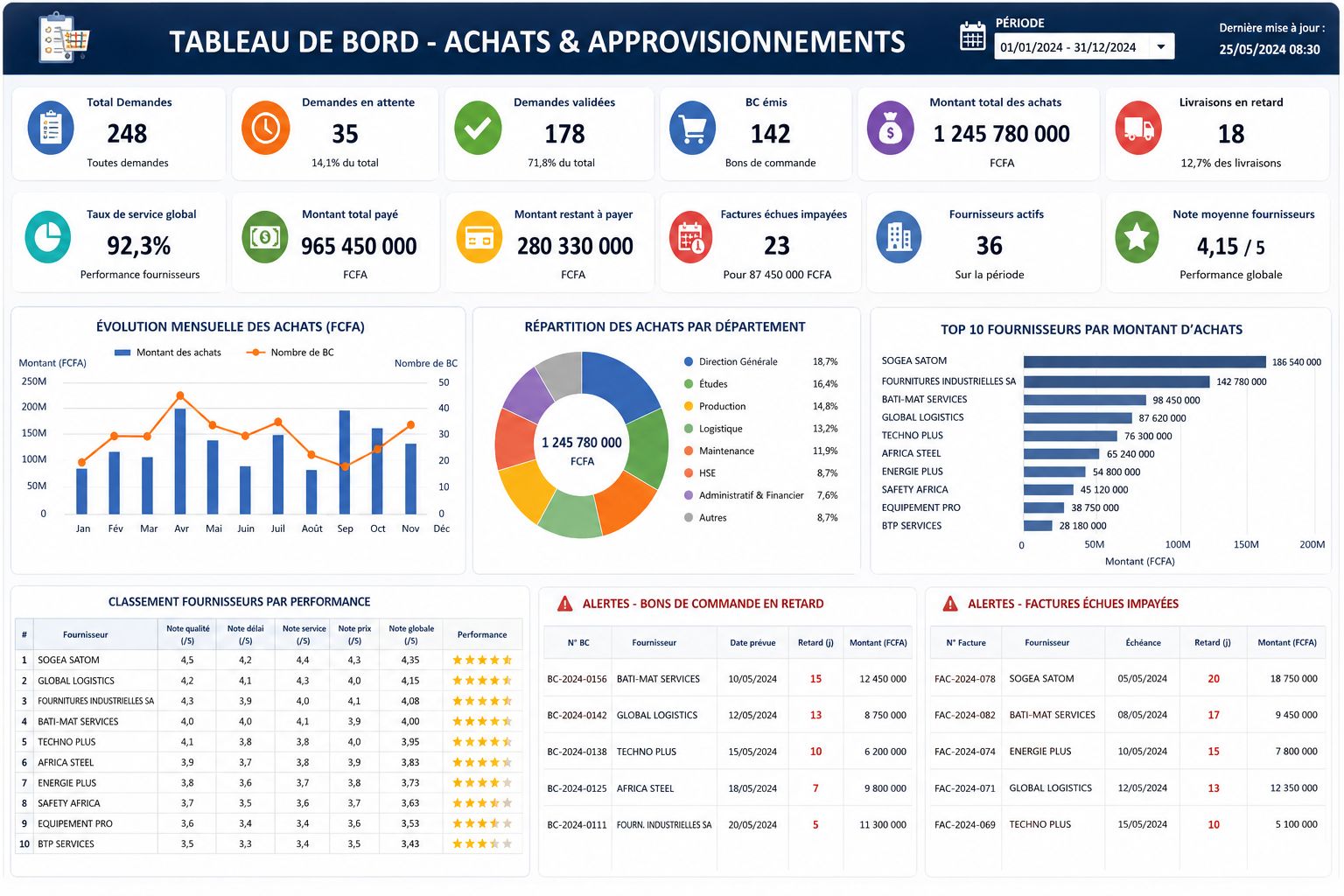Select invoice number FAC-2024-069
Screen dimensions: 1344x896
tap(965, 825)
